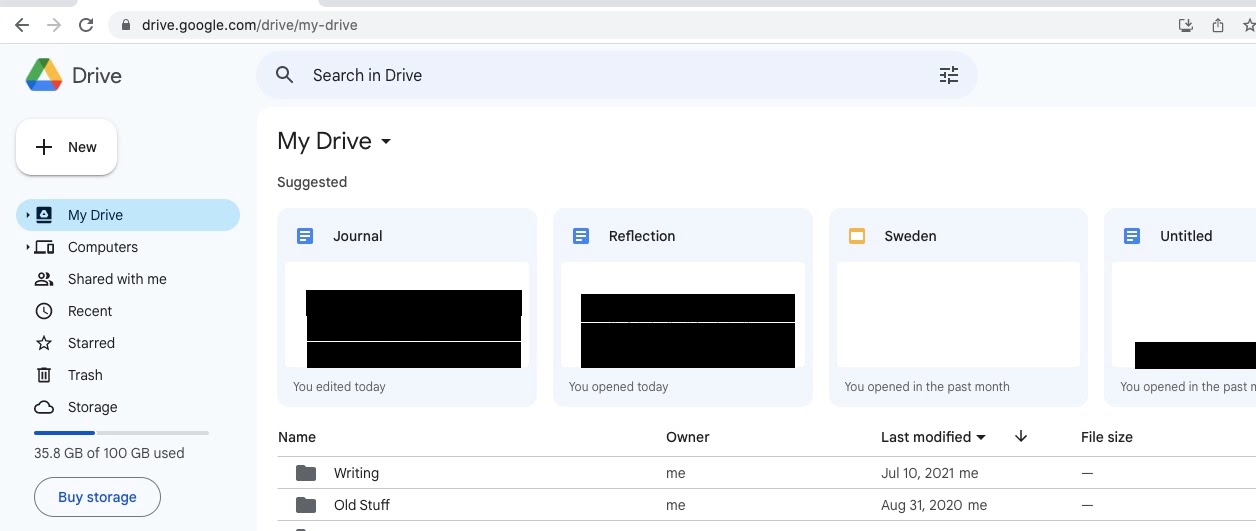Click the install app icon in address bar

pyautogui.click(x=1186, y=25)
